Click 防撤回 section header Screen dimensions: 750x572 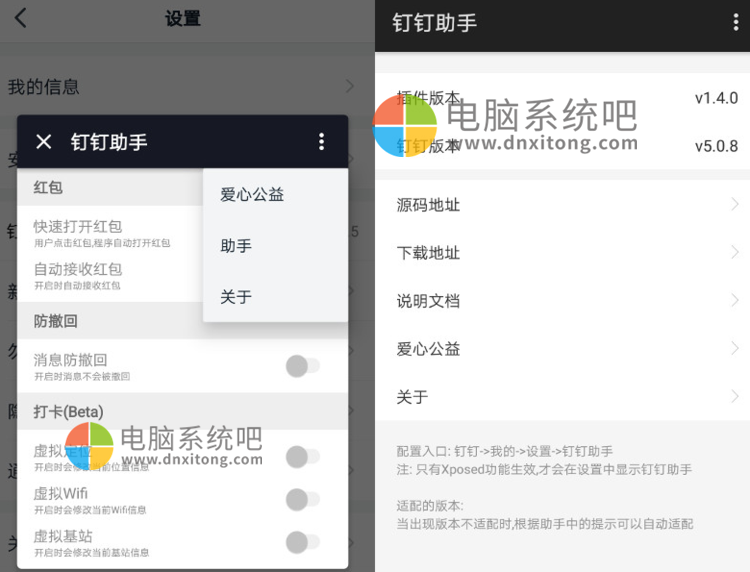click(x=55, y=321)
